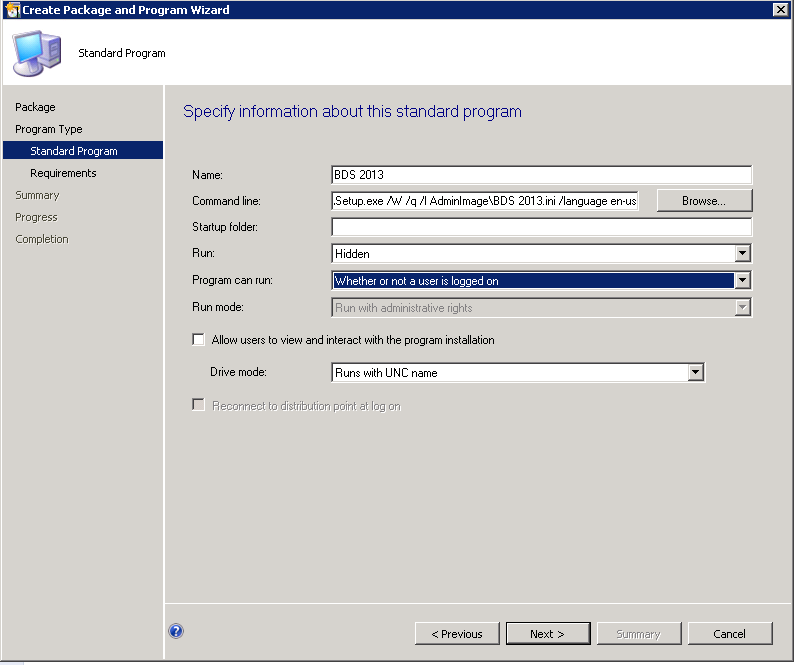Open the Program can run dropdown arrow
Screen dimensions: 794x665
point(742,280)
